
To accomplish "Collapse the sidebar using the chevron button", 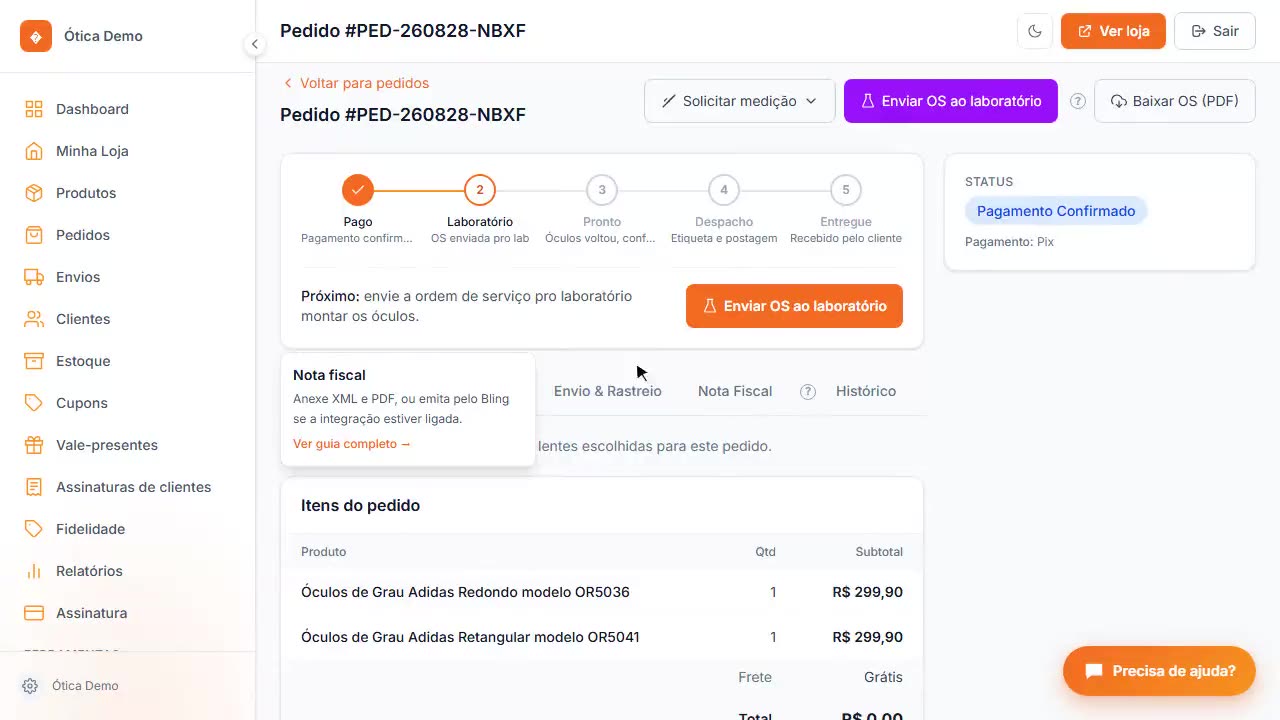I will [254, 44].
